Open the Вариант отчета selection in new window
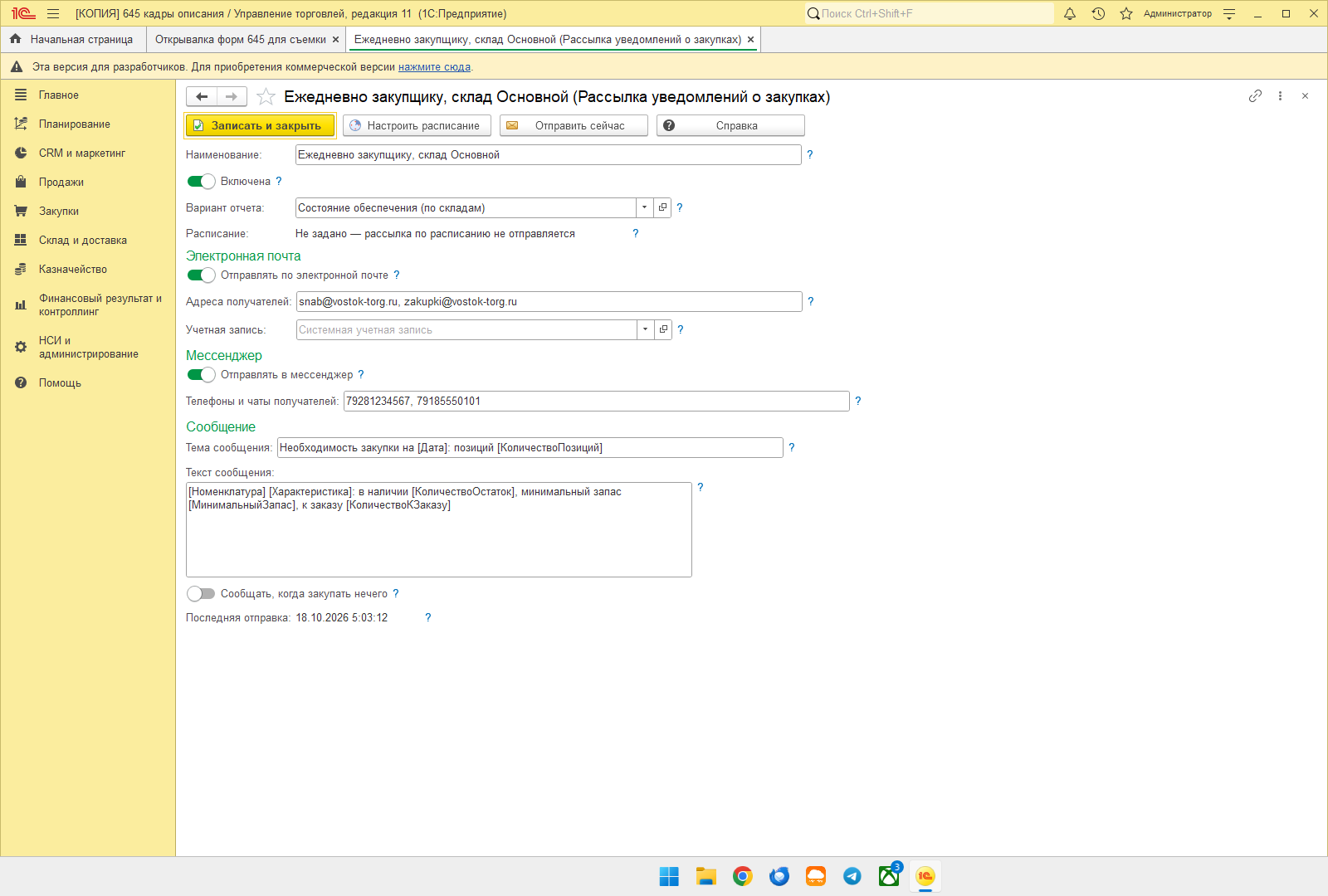This screenshot has width=1328, height=896. [x=662, y=207]
